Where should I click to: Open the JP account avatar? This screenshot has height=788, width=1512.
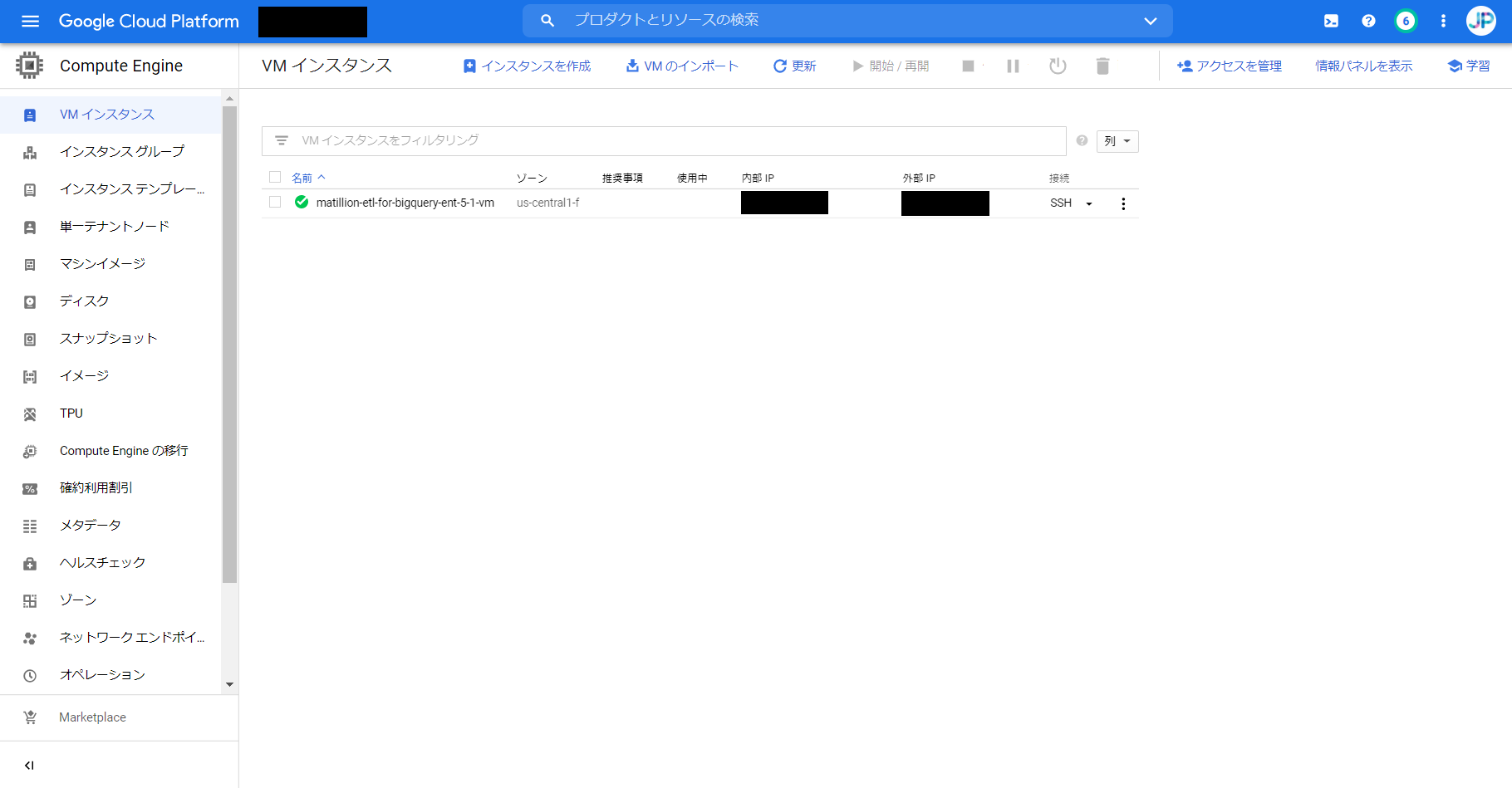[1480, 22]
